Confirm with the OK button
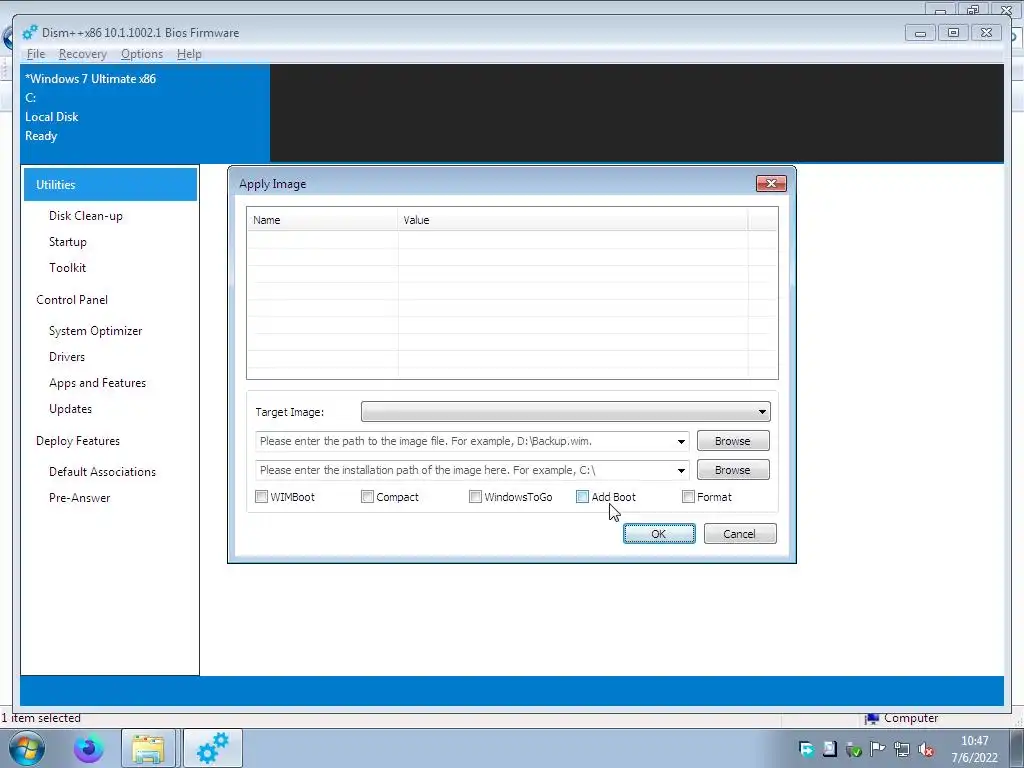 coord(659,534)
